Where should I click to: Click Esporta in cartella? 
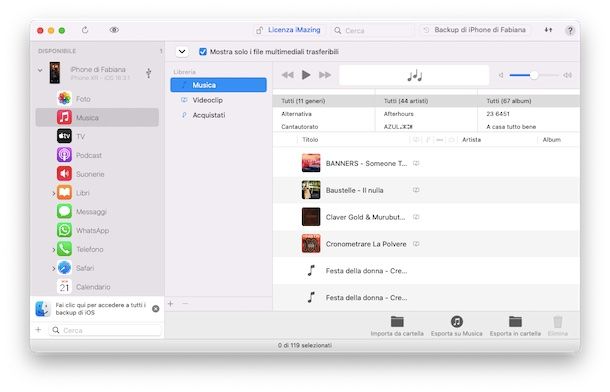pos(515,326)
